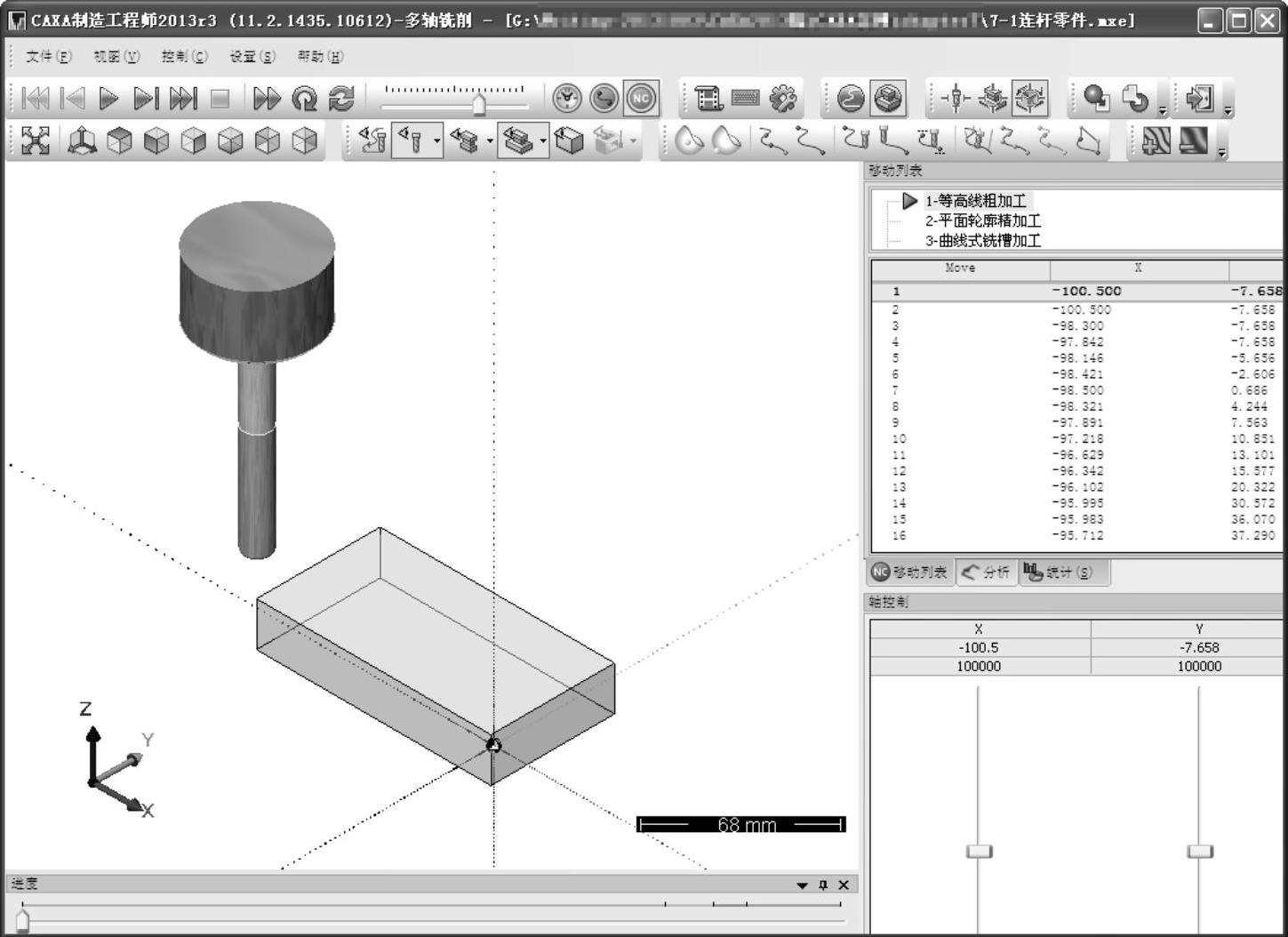Click the simulation speed slider handle
The height and width of the screenshot is (937, 1288).
[479, 106]
